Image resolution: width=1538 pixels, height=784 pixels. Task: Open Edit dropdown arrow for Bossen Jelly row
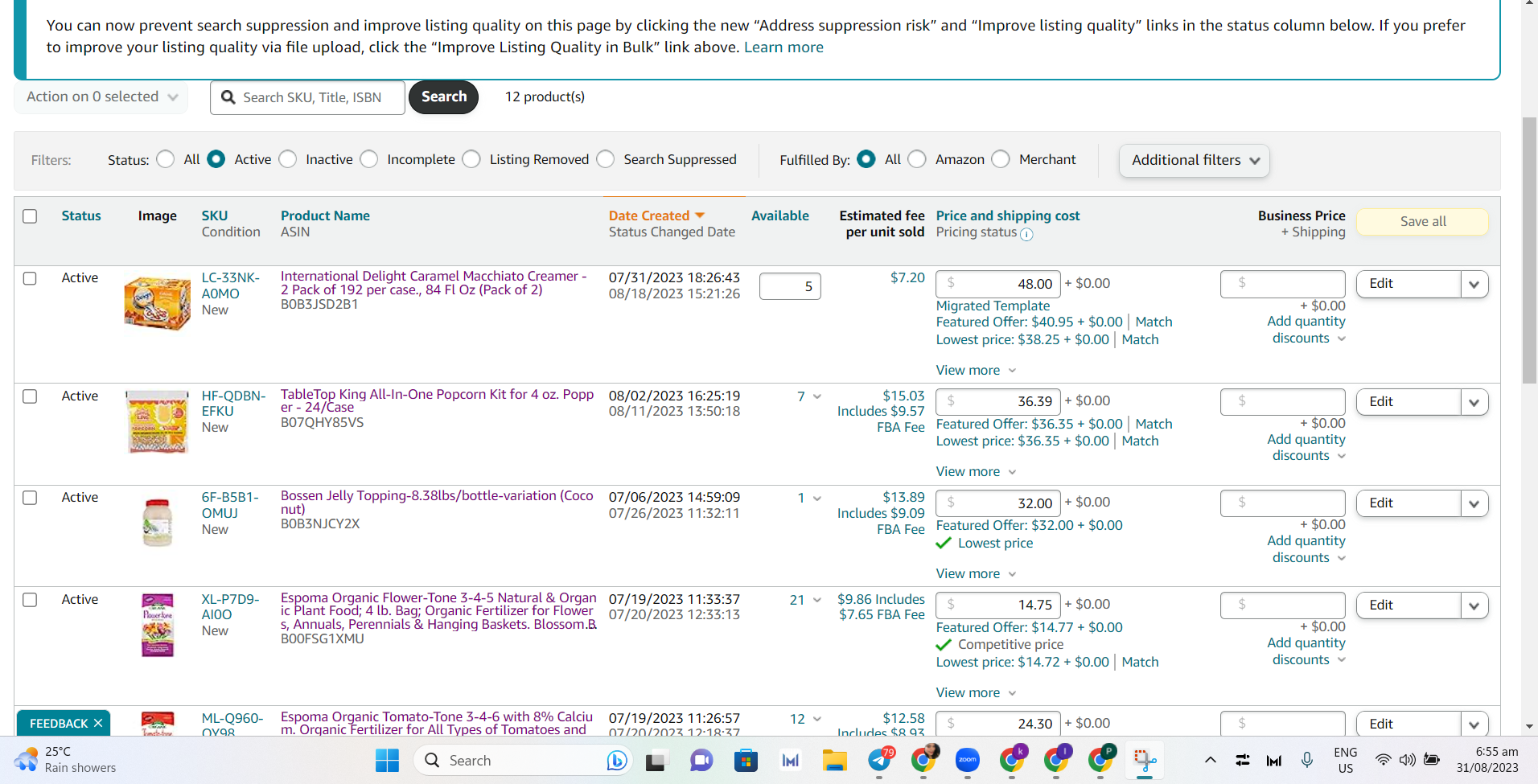click(x=1474, y=503)
